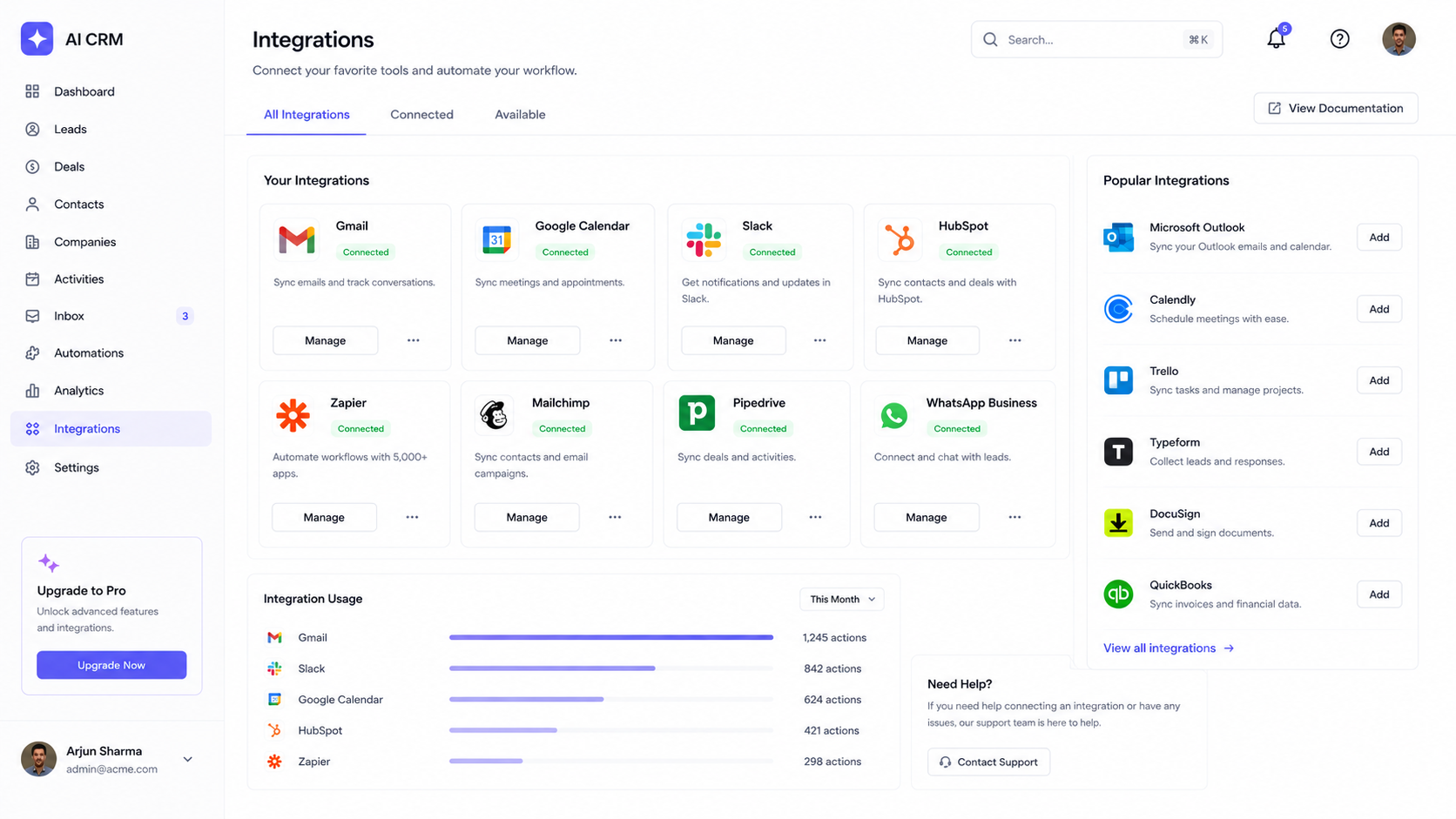This screenshot has height=819, width=1456.
Task: Open Companies in sidebar
Action: pos(111,242)
